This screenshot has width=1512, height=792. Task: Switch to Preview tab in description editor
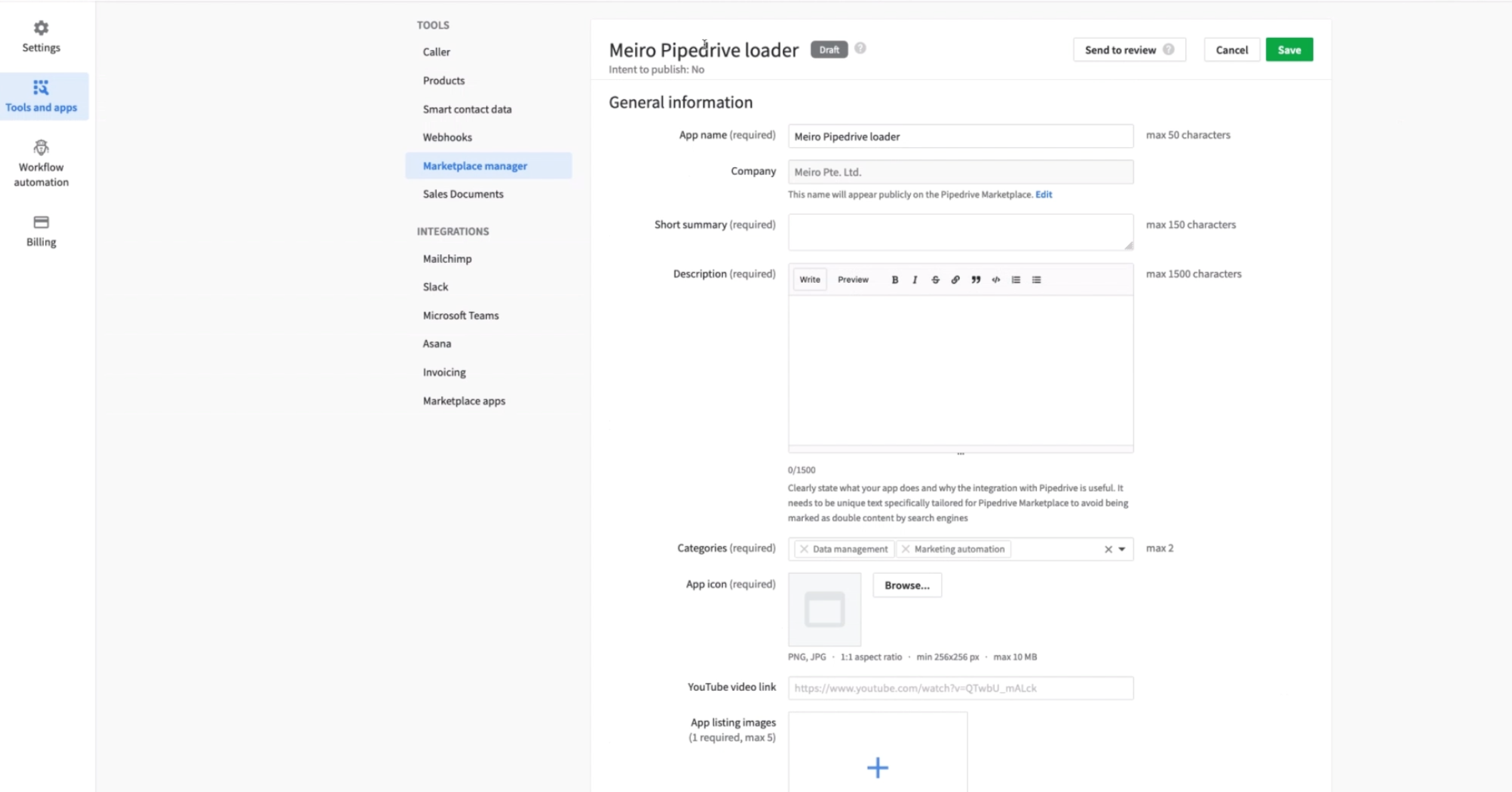tap(852, 279)
